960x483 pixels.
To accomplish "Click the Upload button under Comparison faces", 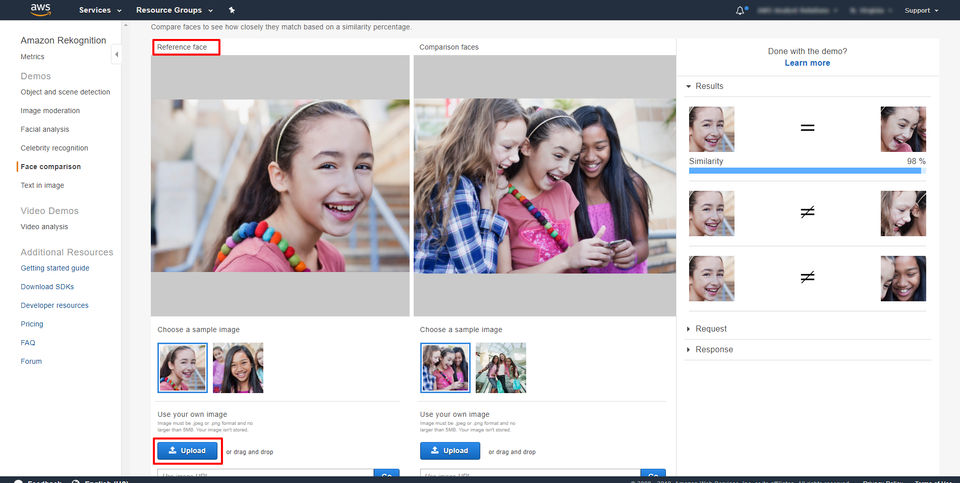I will pyautogui.click(x=450, y=451).
